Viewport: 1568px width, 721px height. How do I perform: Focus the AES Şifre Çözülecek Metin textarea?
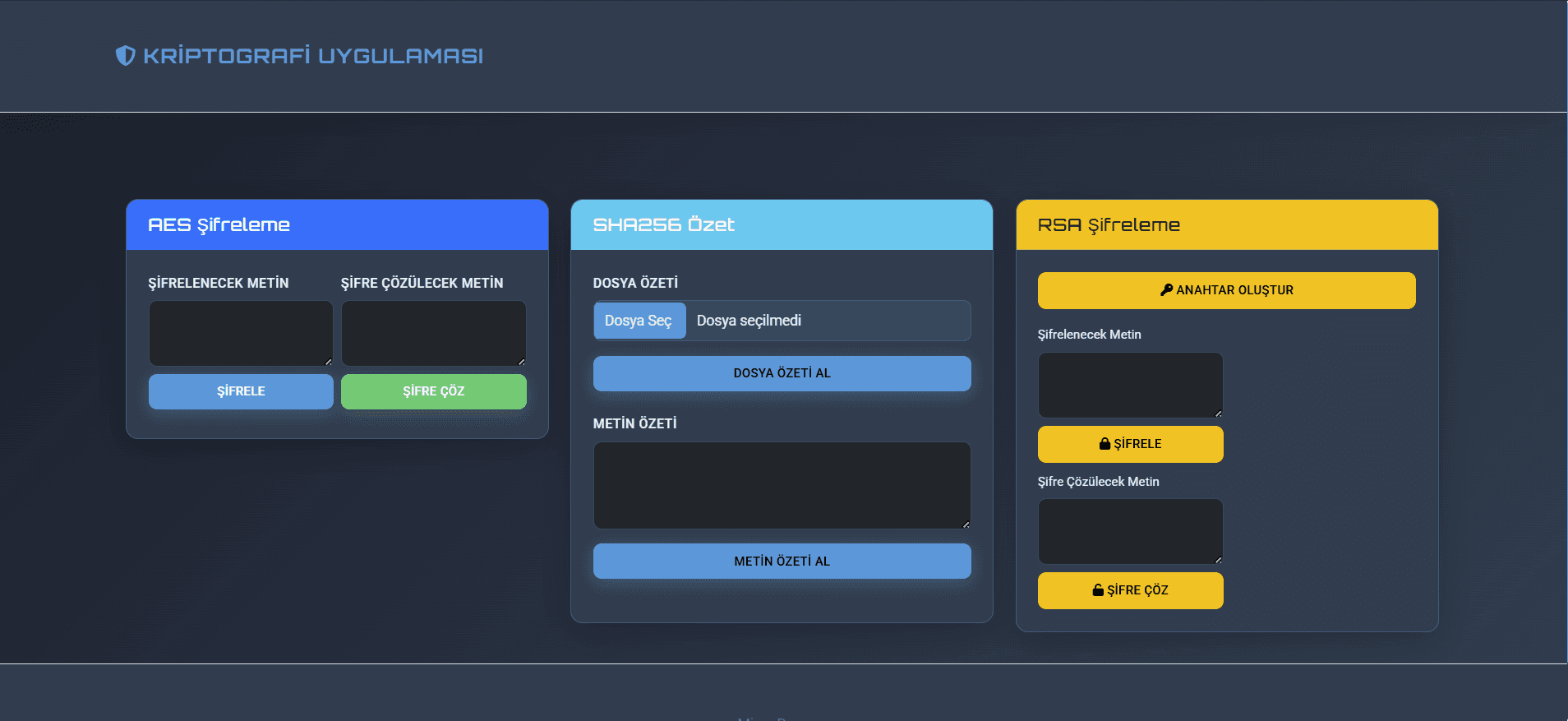click(434, 333)
